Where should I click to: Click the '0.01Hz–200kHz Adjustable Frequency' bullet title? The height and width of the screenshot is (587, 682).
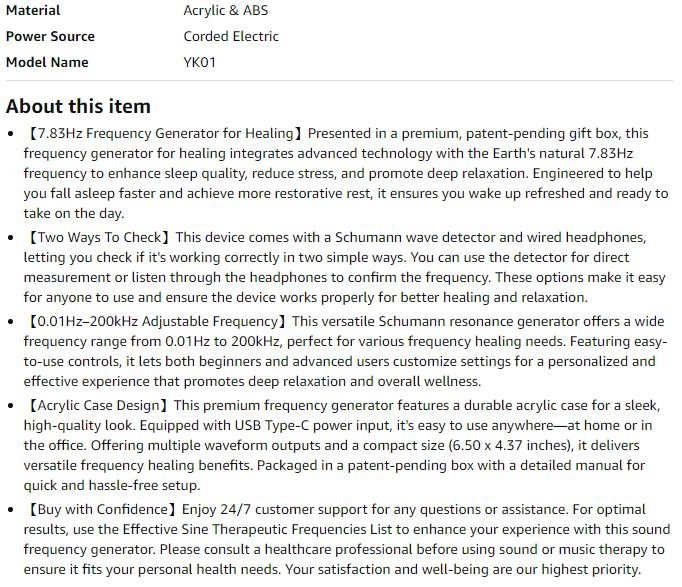(156, 321)
